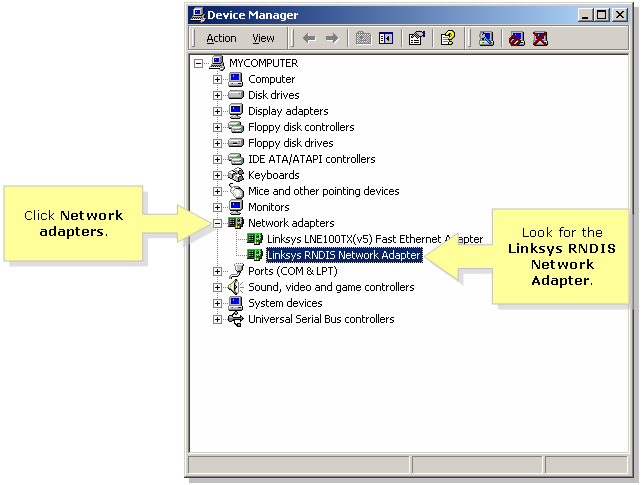The image size is (643, 485).
Task: Select Linksys LNE100TX(v5) Fast Ethernet Adapter
Action: tap(375, 239)
